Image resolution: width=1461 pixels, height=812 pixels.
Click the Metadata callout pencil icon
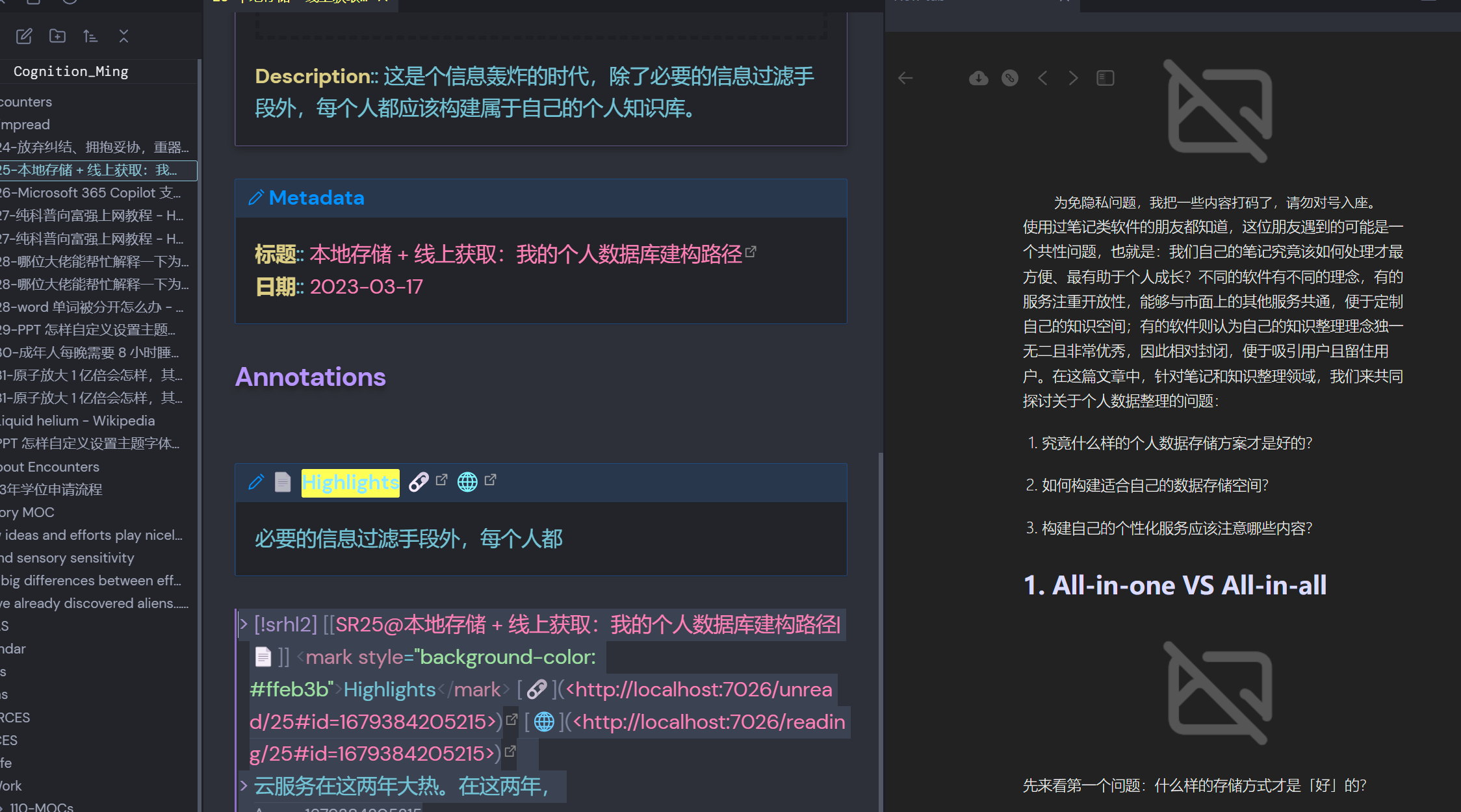pyautogui.click(x=256, y=197)
